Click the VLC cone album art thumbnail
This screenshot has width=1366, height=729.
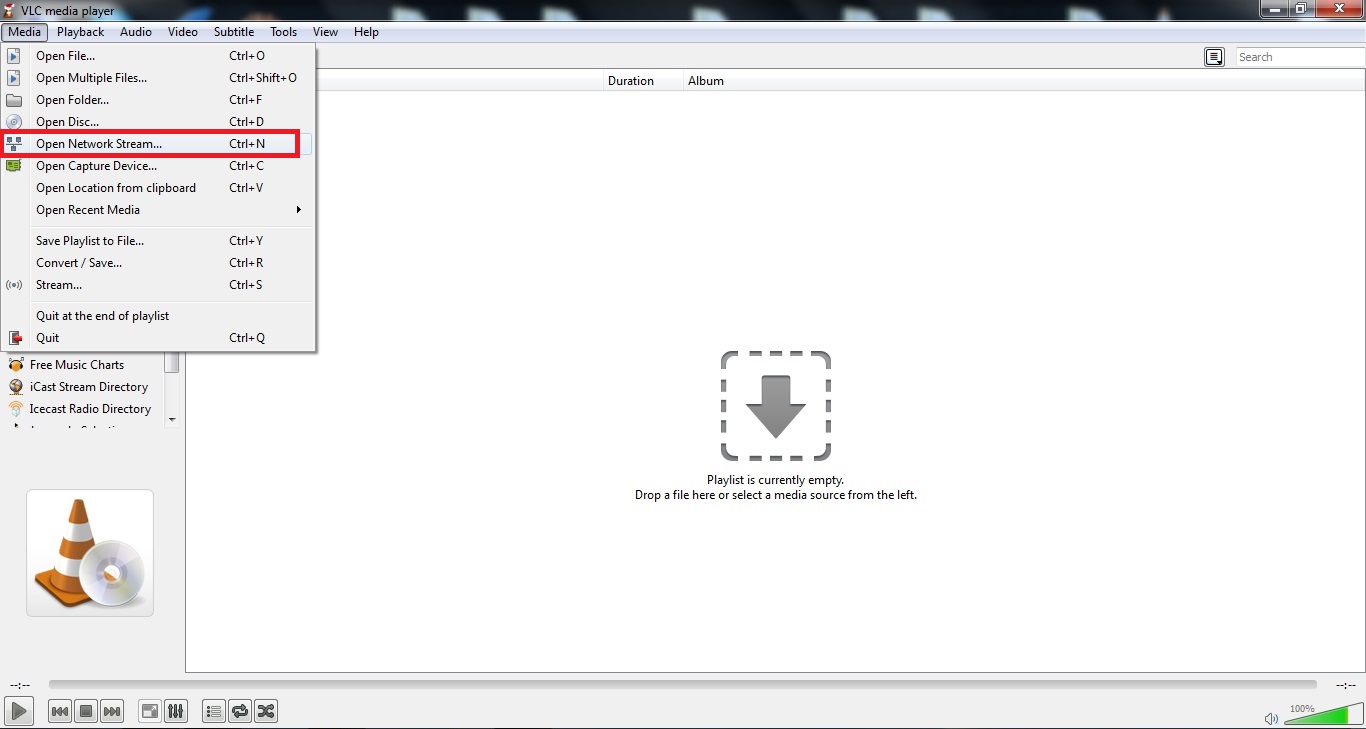(90, 553)
